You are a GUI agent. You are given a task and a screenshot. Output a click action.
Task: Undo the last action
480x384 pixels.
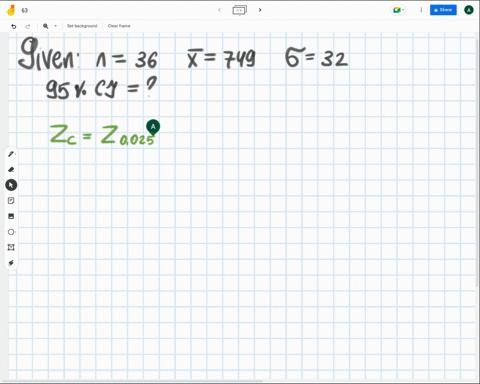tap(14, 26)
